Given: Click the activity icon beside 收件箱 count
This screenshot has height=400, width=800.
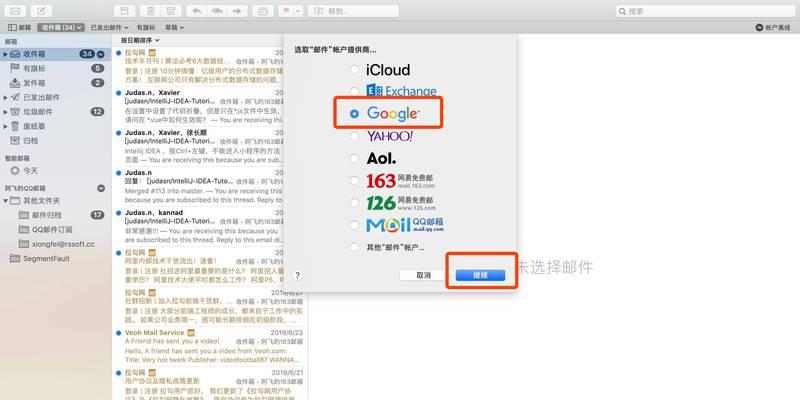Looking at the screenshot, I should pyautogui.click(x=101, y=54).
